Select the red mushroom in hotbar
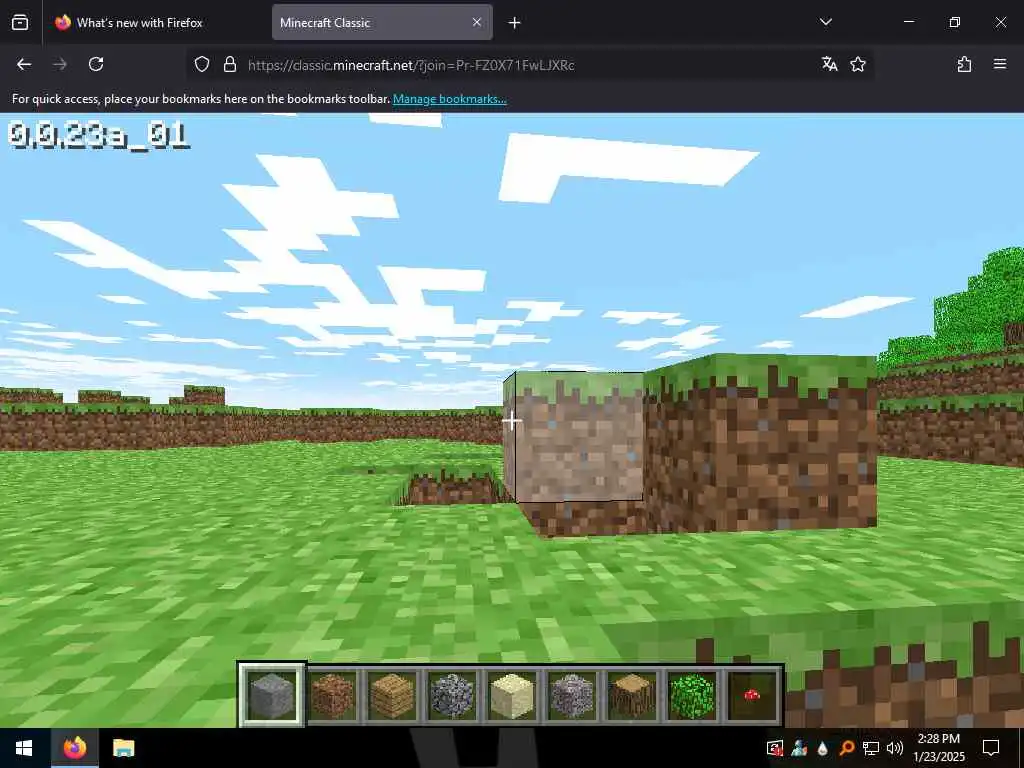The image size is (1024, 768). [x=752, y=696]
